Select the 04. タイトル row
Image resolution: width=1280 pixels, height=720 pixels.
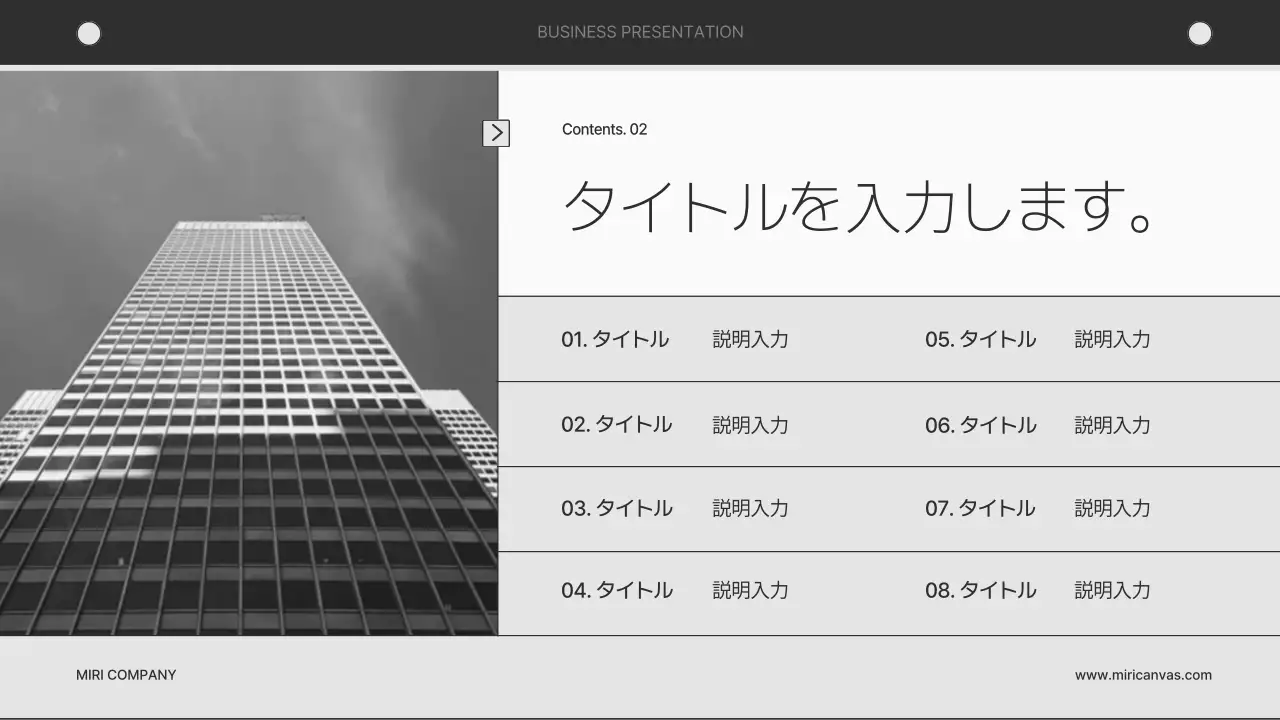[617, 590]
